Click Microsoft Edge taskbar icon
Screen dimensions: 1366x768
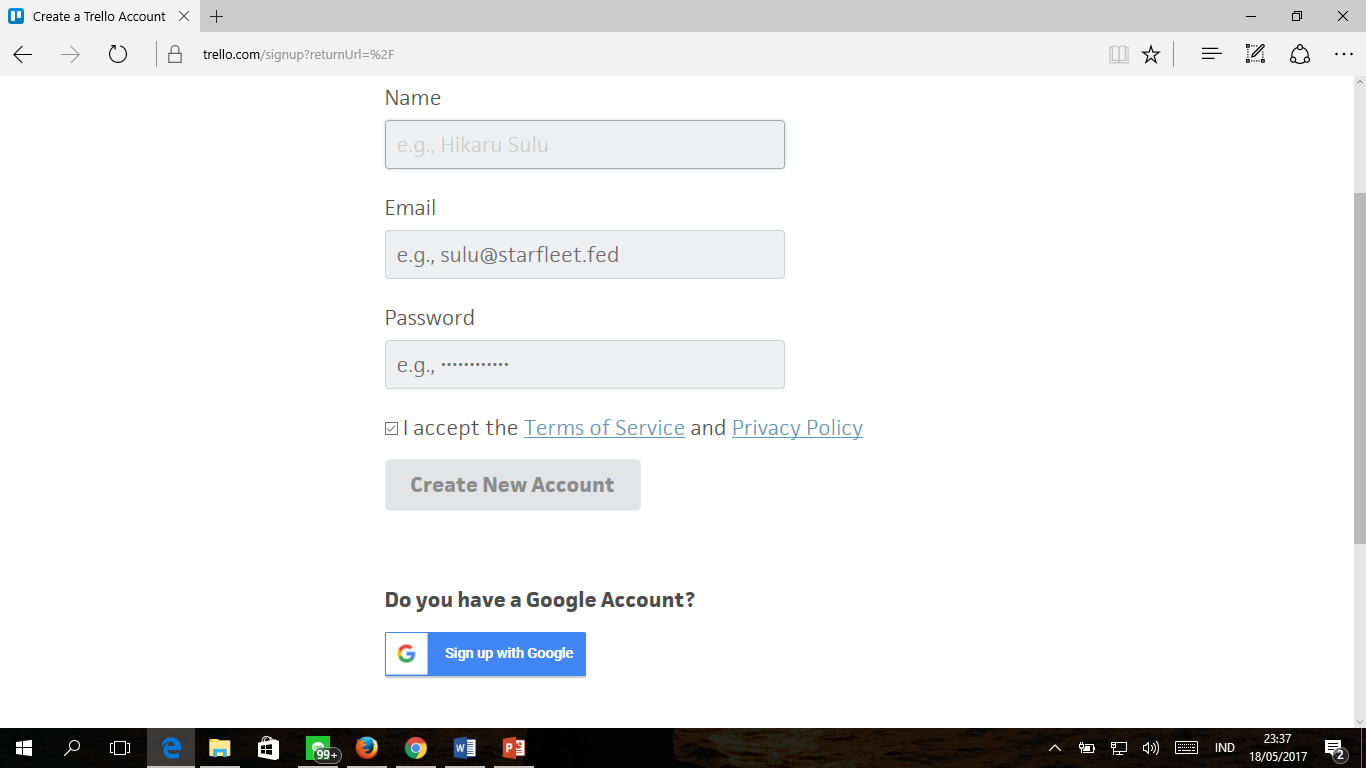(171, 748)
